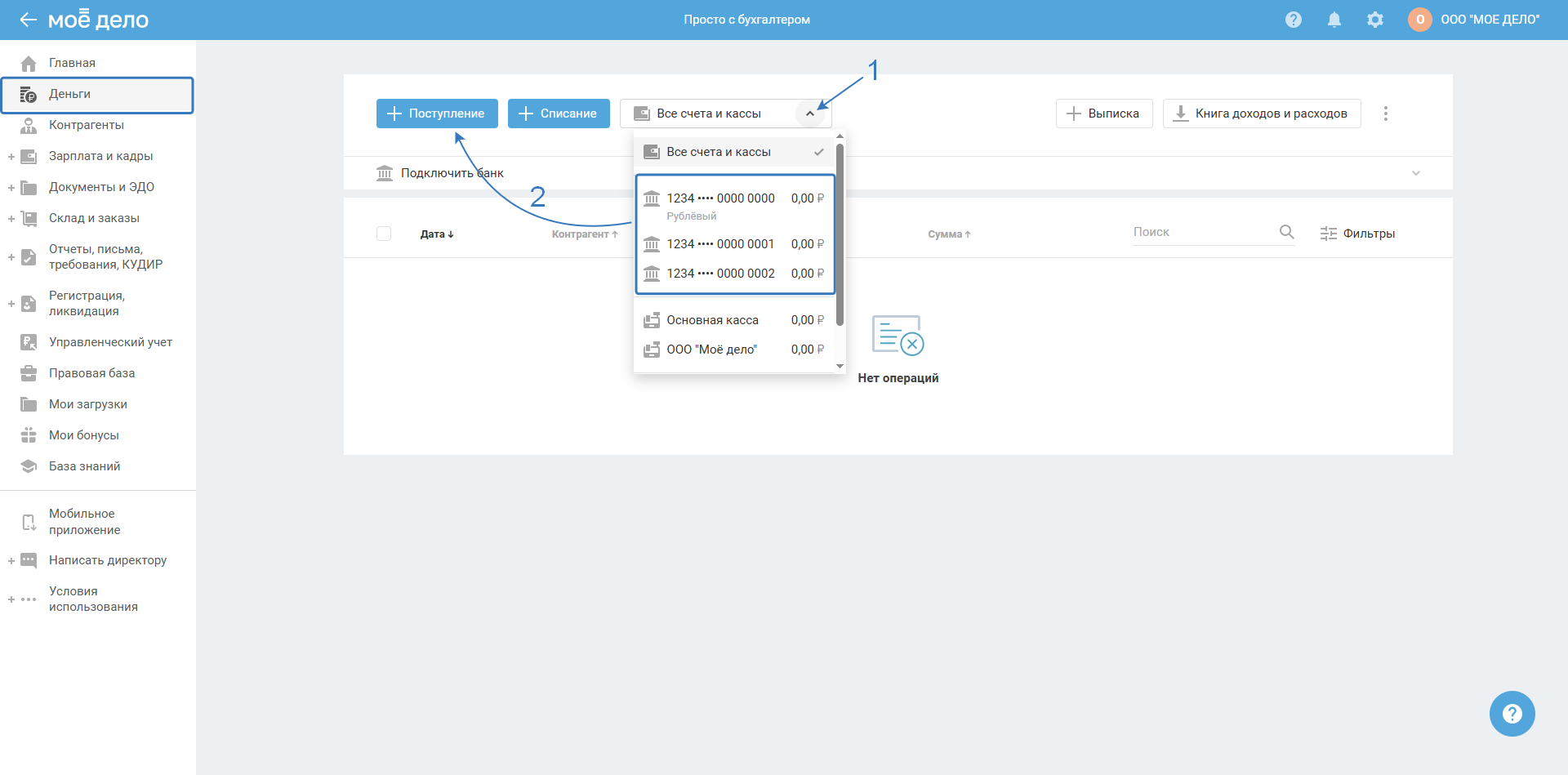
Task: Click the Условия использования dots icon
Action: tap(29, 599)
